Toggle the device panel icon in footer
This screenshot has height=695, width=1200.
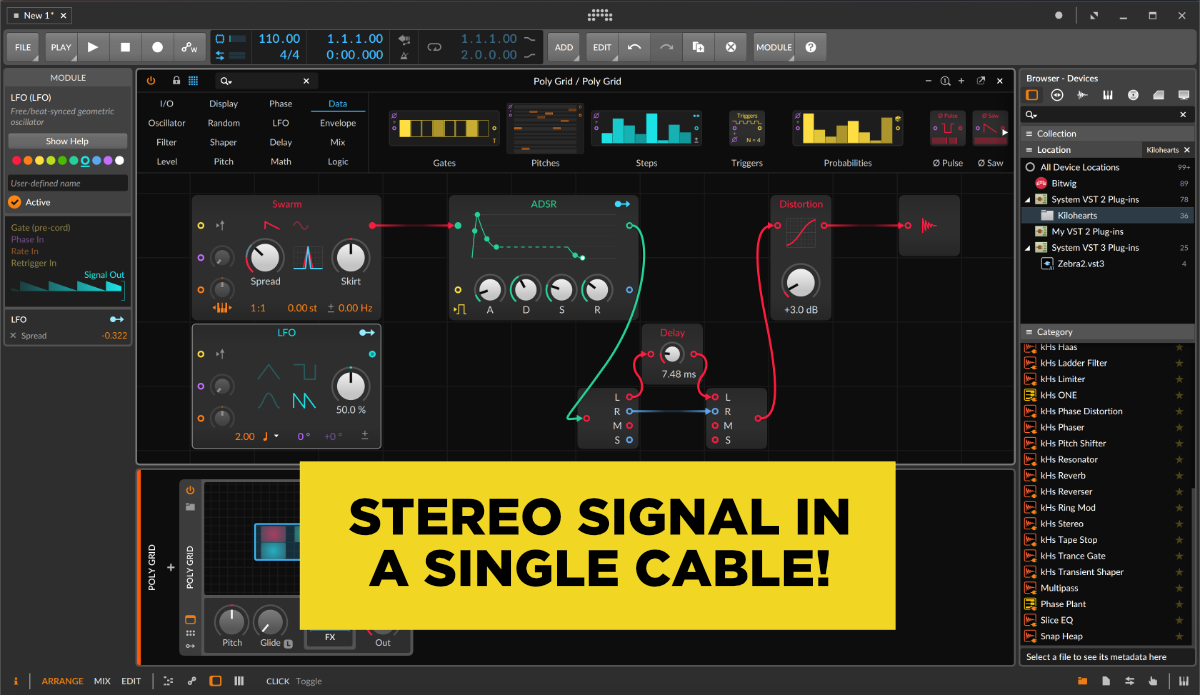215,681
